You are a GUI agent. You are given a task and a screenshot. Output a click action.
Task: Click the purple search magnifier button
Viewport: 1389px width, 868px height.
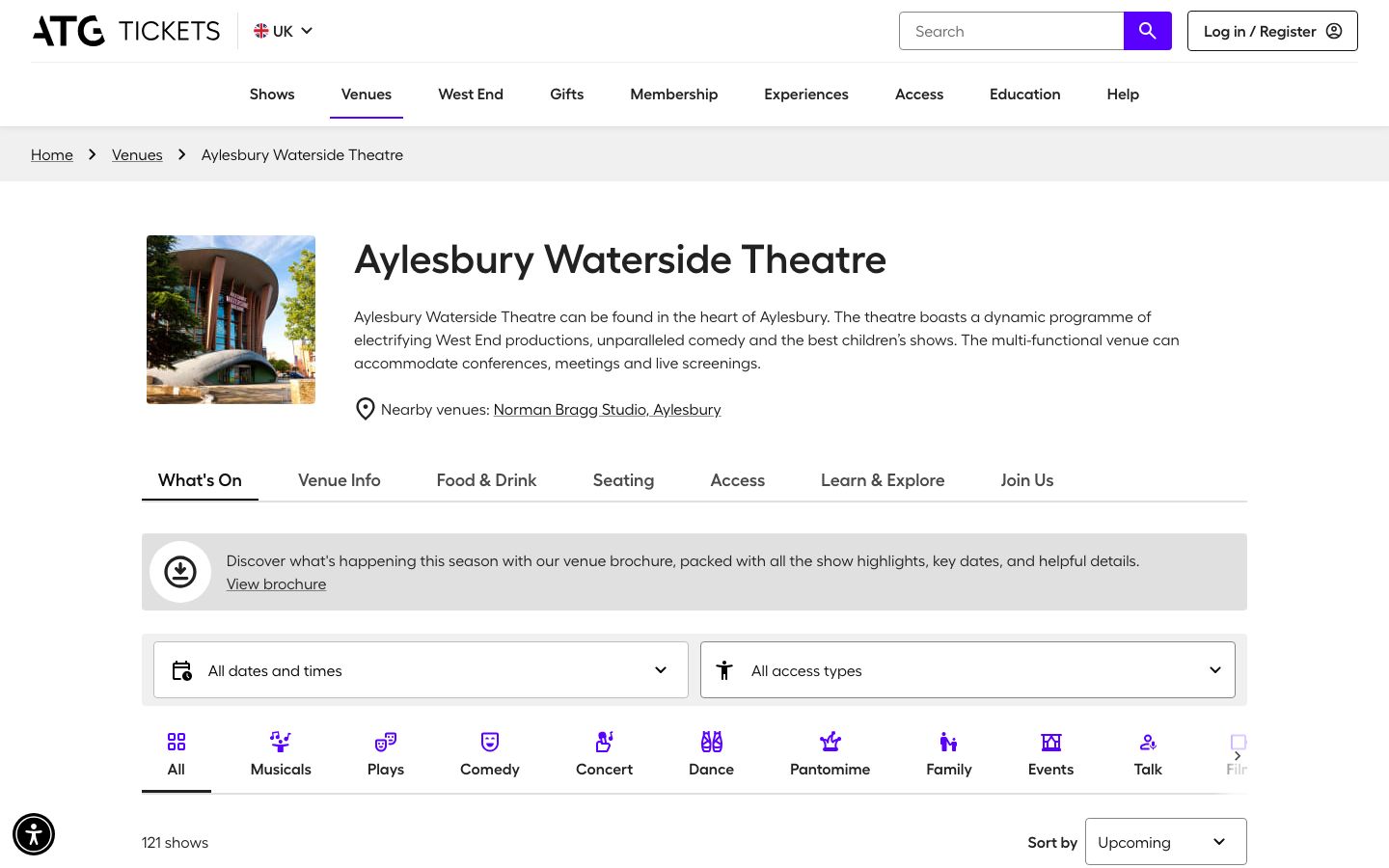[x=1148, y=31]
